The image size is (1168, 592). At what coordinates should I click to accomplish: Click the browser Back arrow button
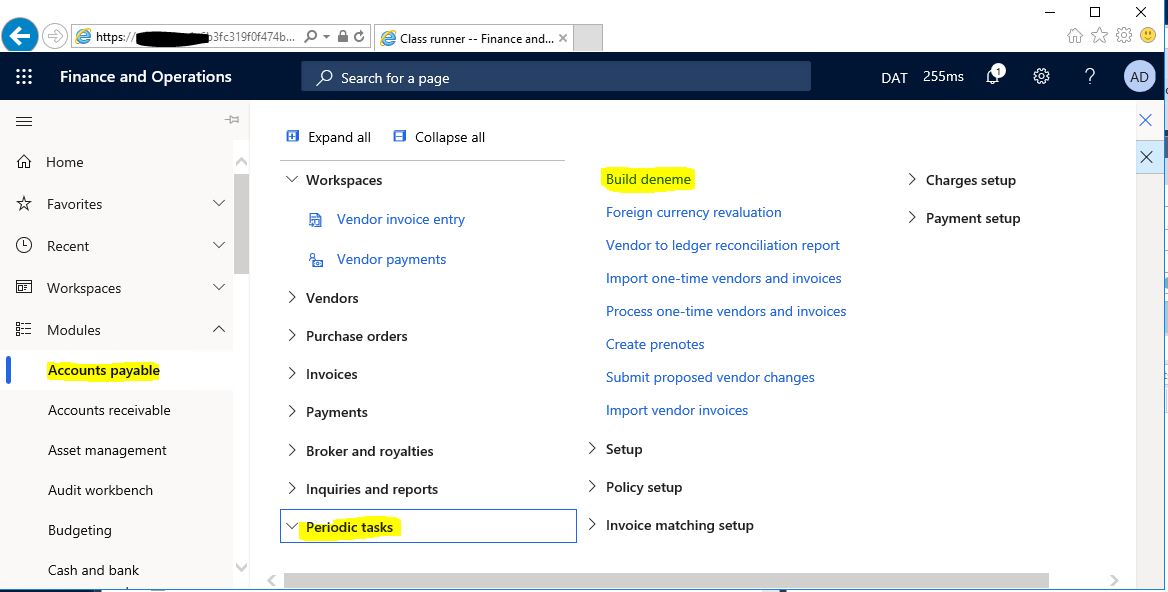click(x=19, y=35)
